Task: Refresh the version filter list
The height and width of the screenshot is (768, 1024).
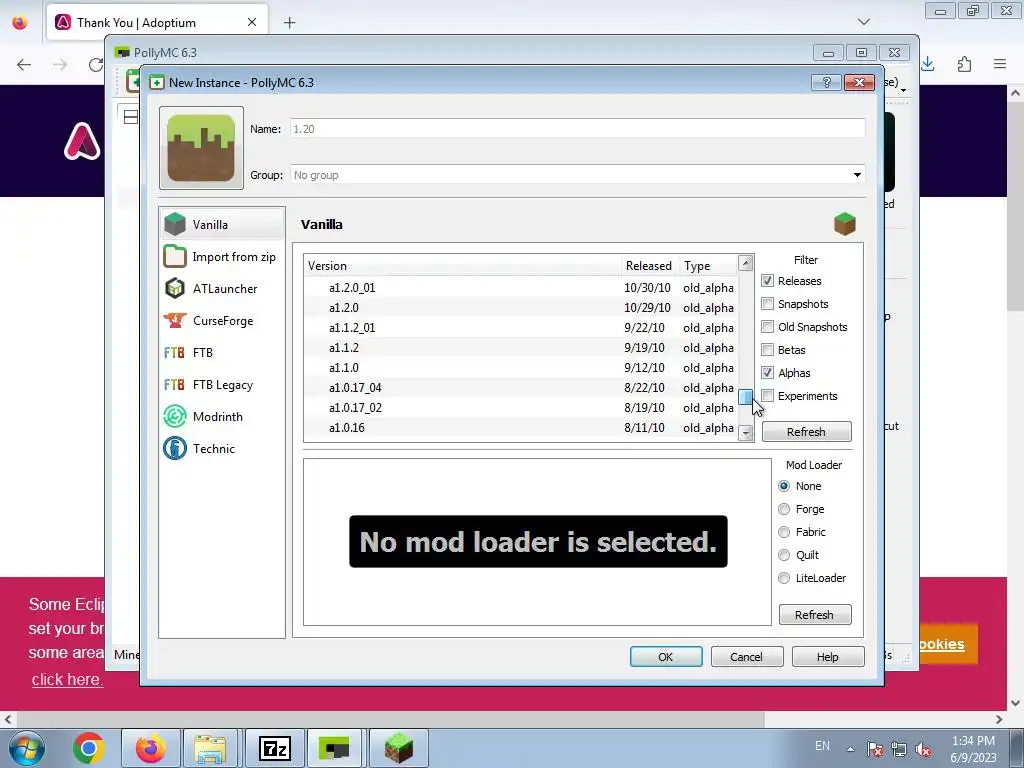Action: (807, 432)
